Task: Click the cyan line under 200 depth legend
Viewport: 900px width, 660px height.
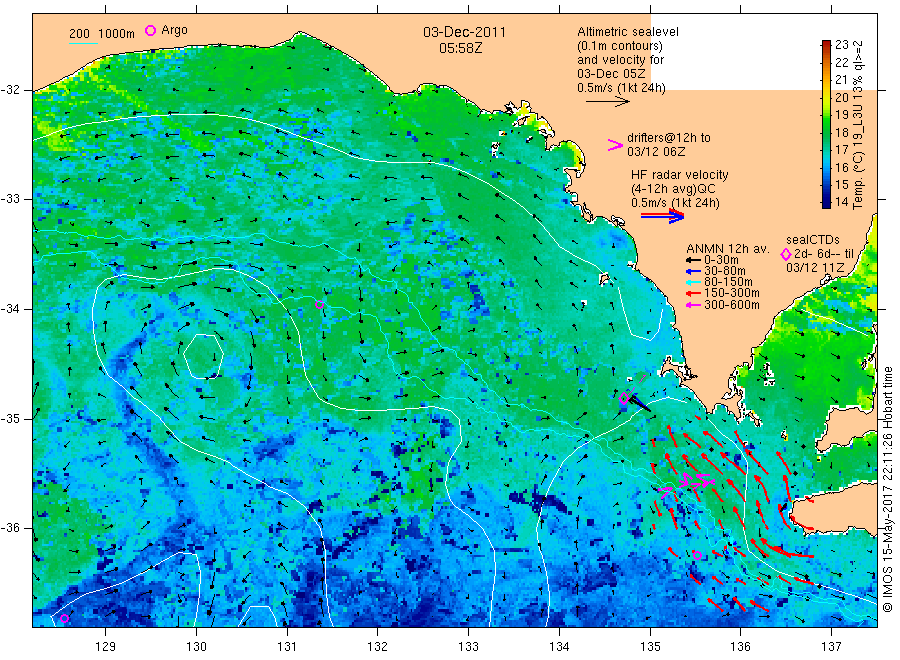Action: 83,42
